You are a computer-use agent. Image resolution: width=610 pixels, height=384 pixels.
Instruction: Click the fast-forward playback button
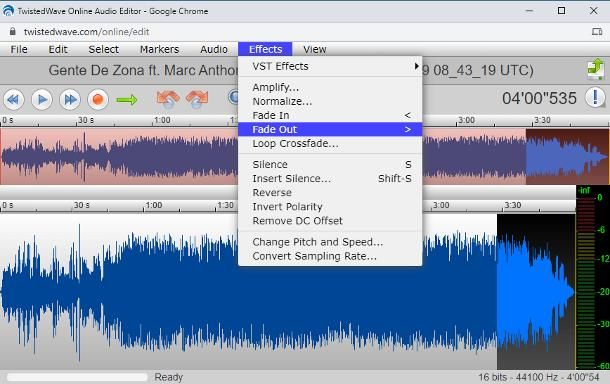tap(70, 100)
